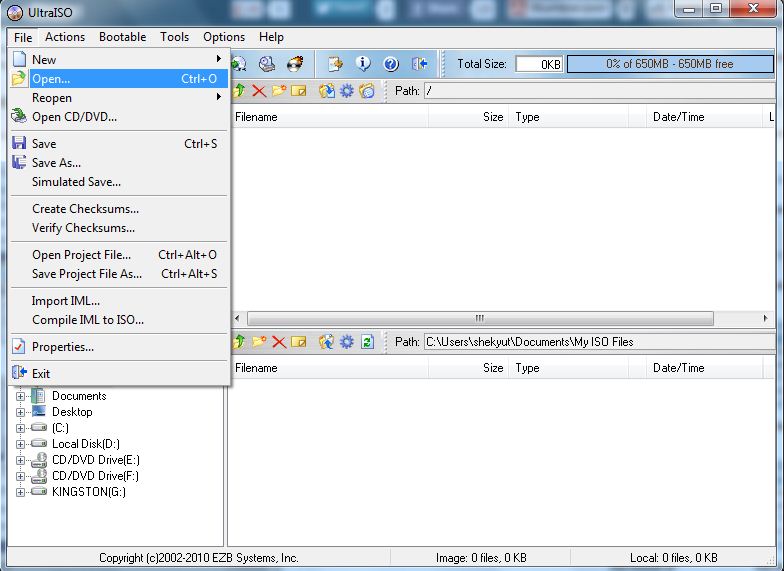Open the Reopen submenu arrow
Screen dimensions: 784x571
tap(218, 97)
